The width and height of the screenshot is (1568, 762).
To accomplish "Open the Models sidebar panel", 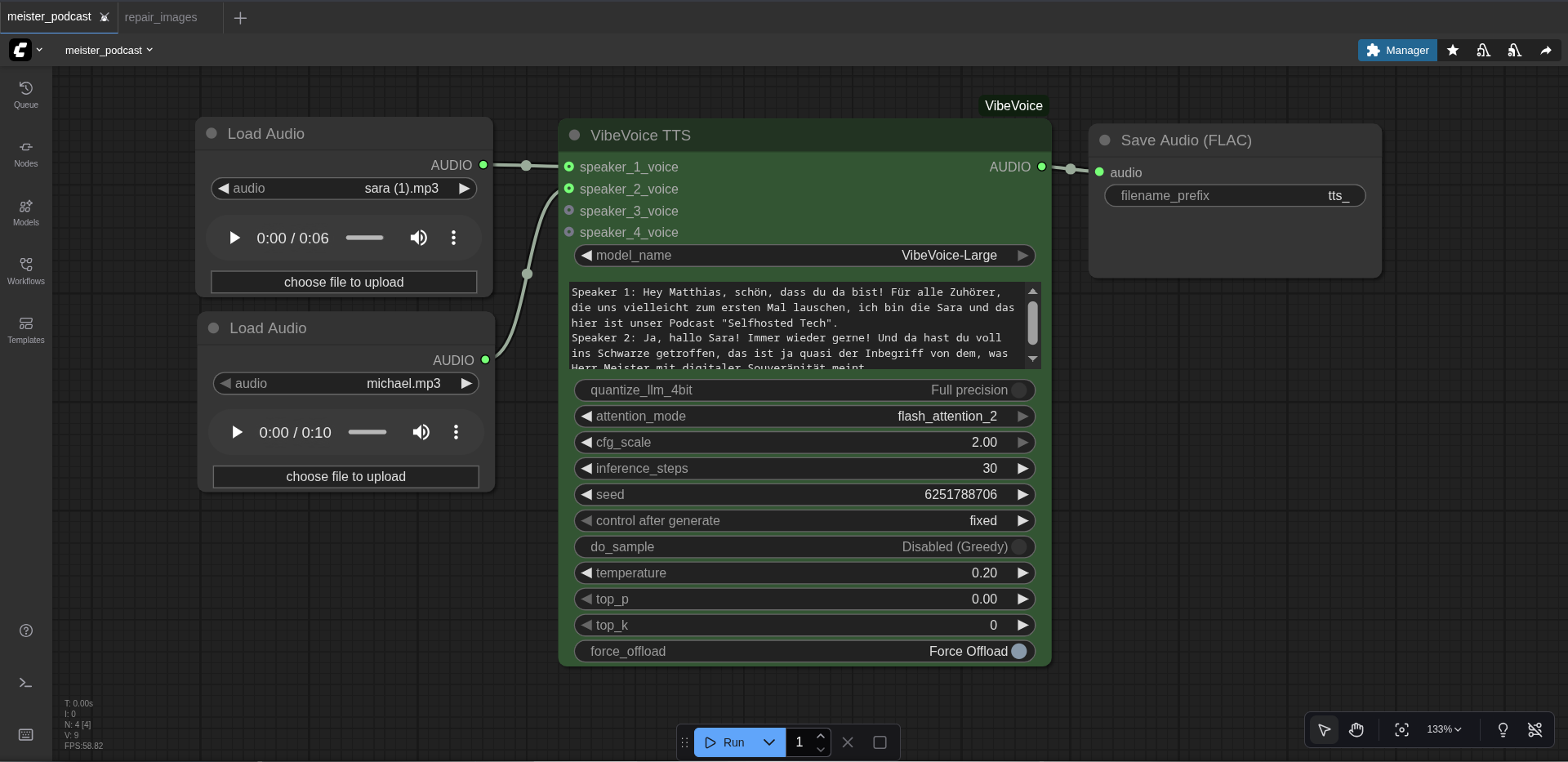I will pos(25,212).
